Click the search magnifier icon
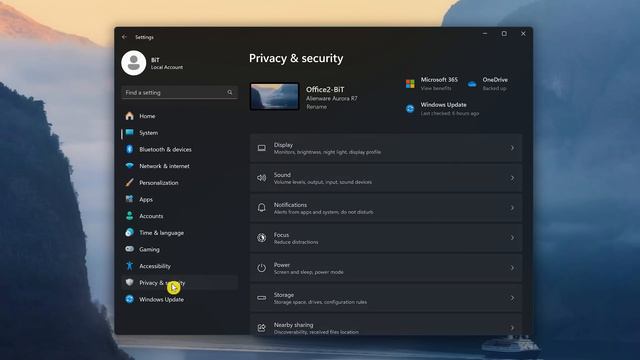 (230, 93)
